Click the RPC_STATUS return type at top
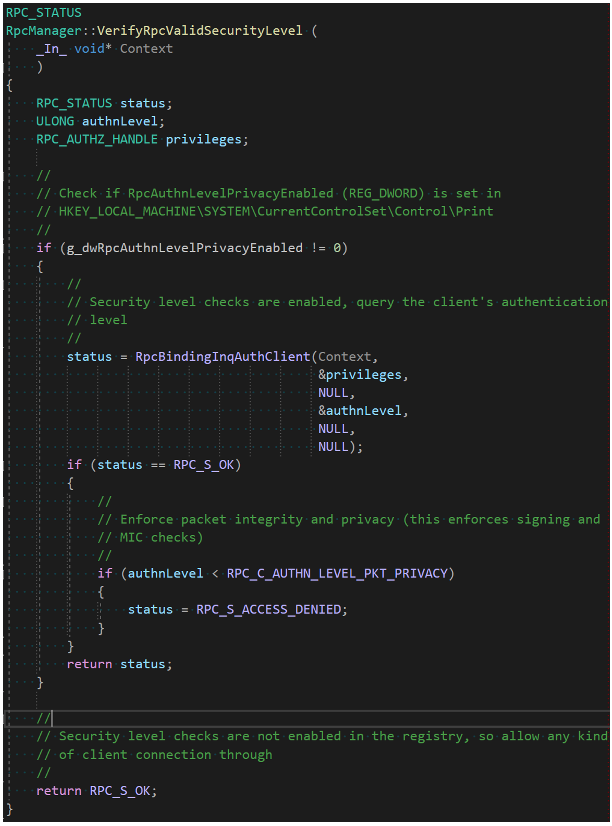Screen dimensions: 612x826 pos(44,13)
